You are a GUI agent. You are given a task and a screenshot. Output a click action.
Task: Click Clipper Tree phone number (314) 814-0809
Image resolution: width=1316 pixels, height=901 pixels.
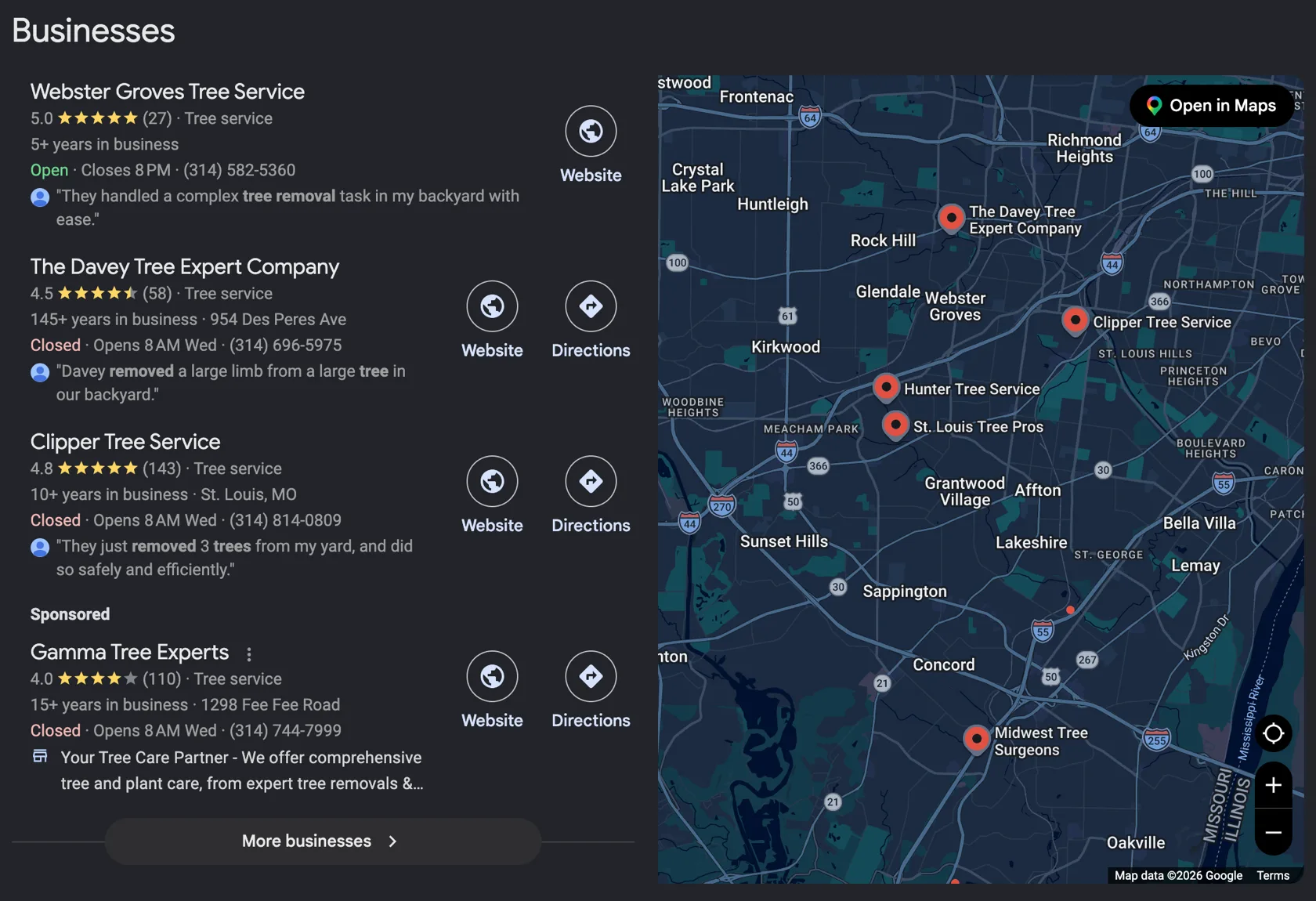pos(285,520)
